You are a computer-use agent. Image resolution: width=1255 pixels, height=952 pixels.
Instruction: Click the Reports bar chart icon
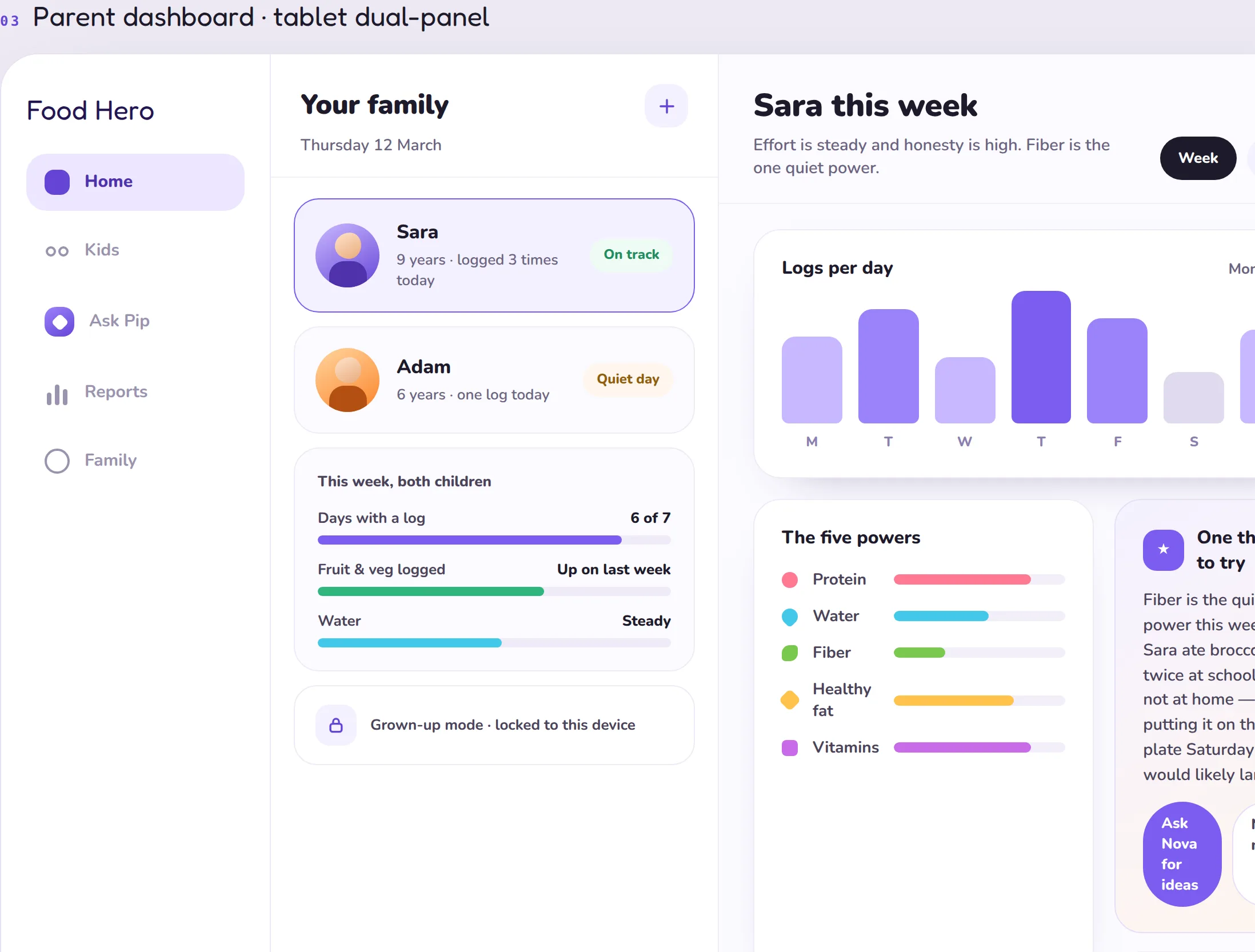57,394
